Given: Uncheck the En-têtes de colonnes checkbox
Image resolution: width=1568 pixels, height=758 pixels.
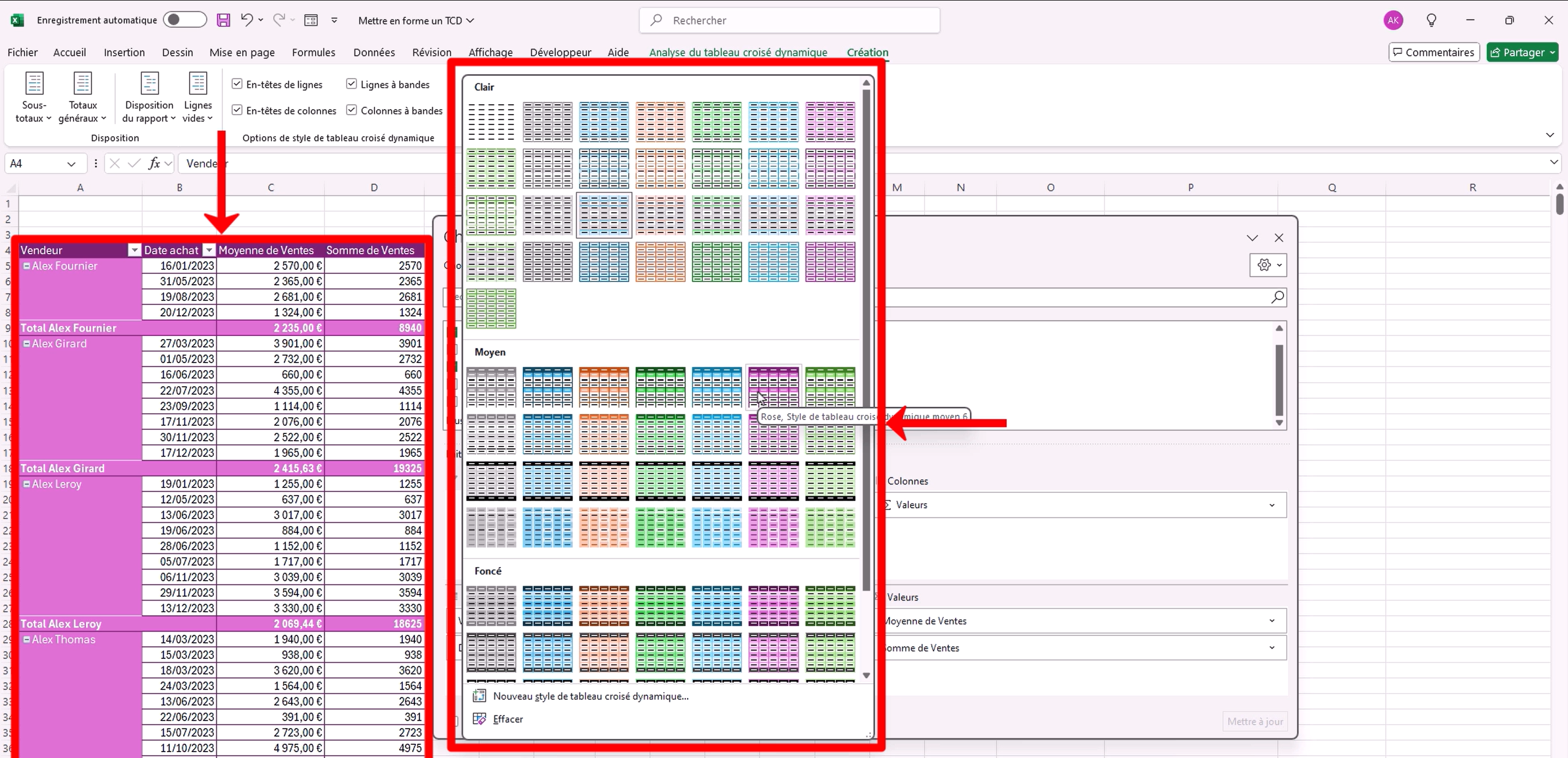Looking at the screenshot, I should click(x=237, y=110).
